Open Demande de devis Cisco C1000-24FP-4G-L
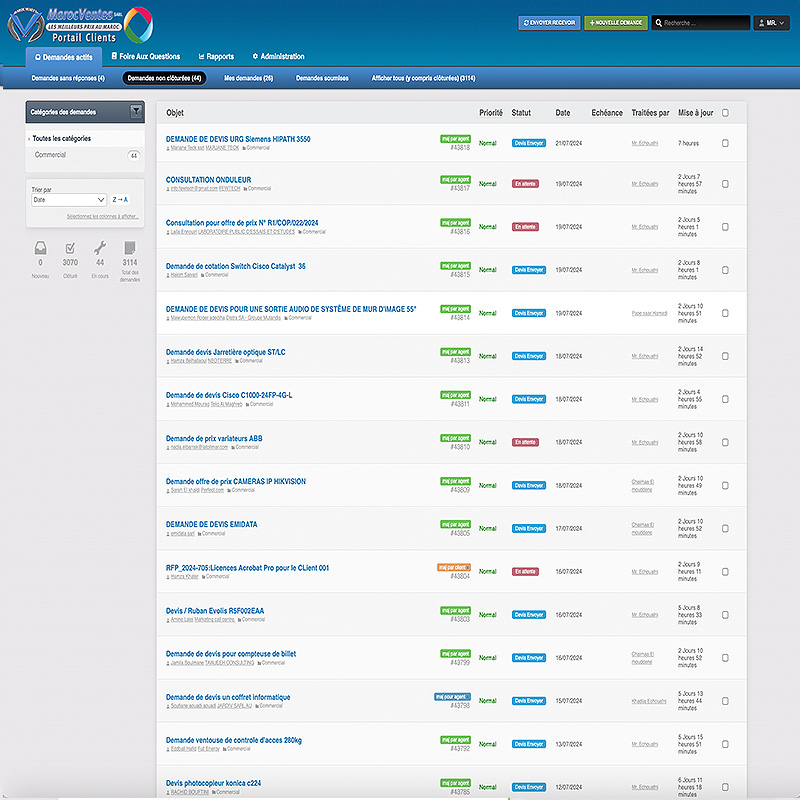This screenshot has width=800, height=800. 229,395
